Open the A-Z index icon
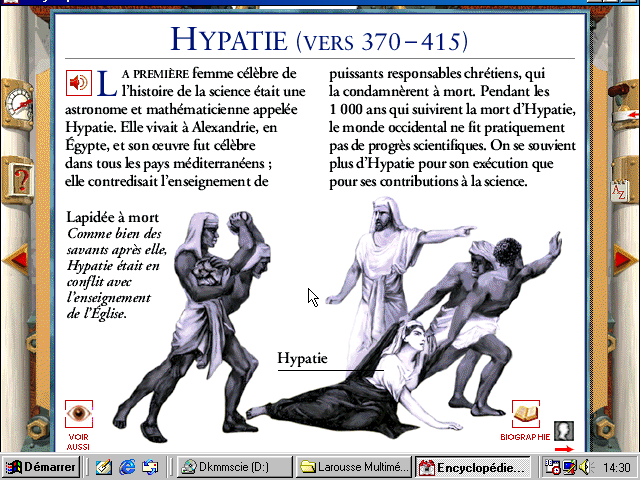 (x=619, y=191)
